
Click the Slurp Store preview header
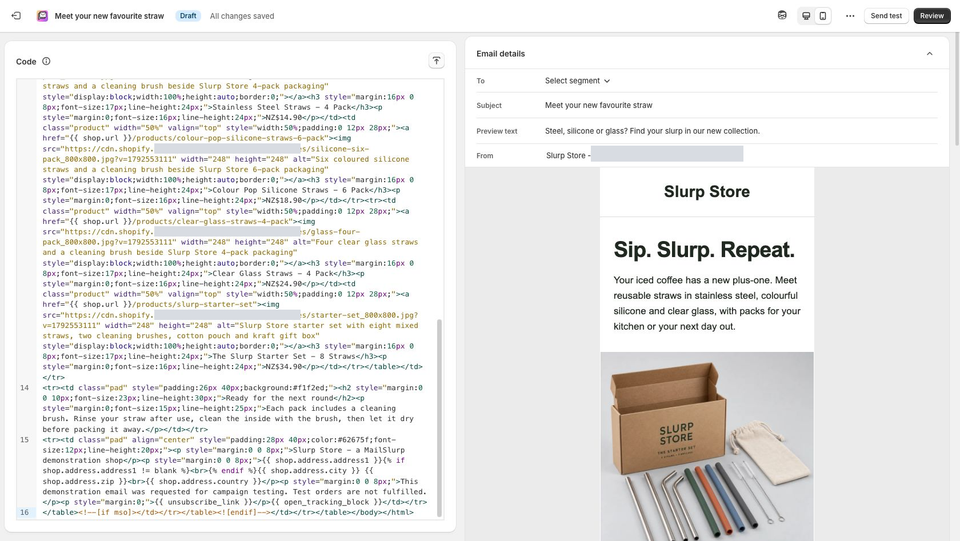point(707,192)
